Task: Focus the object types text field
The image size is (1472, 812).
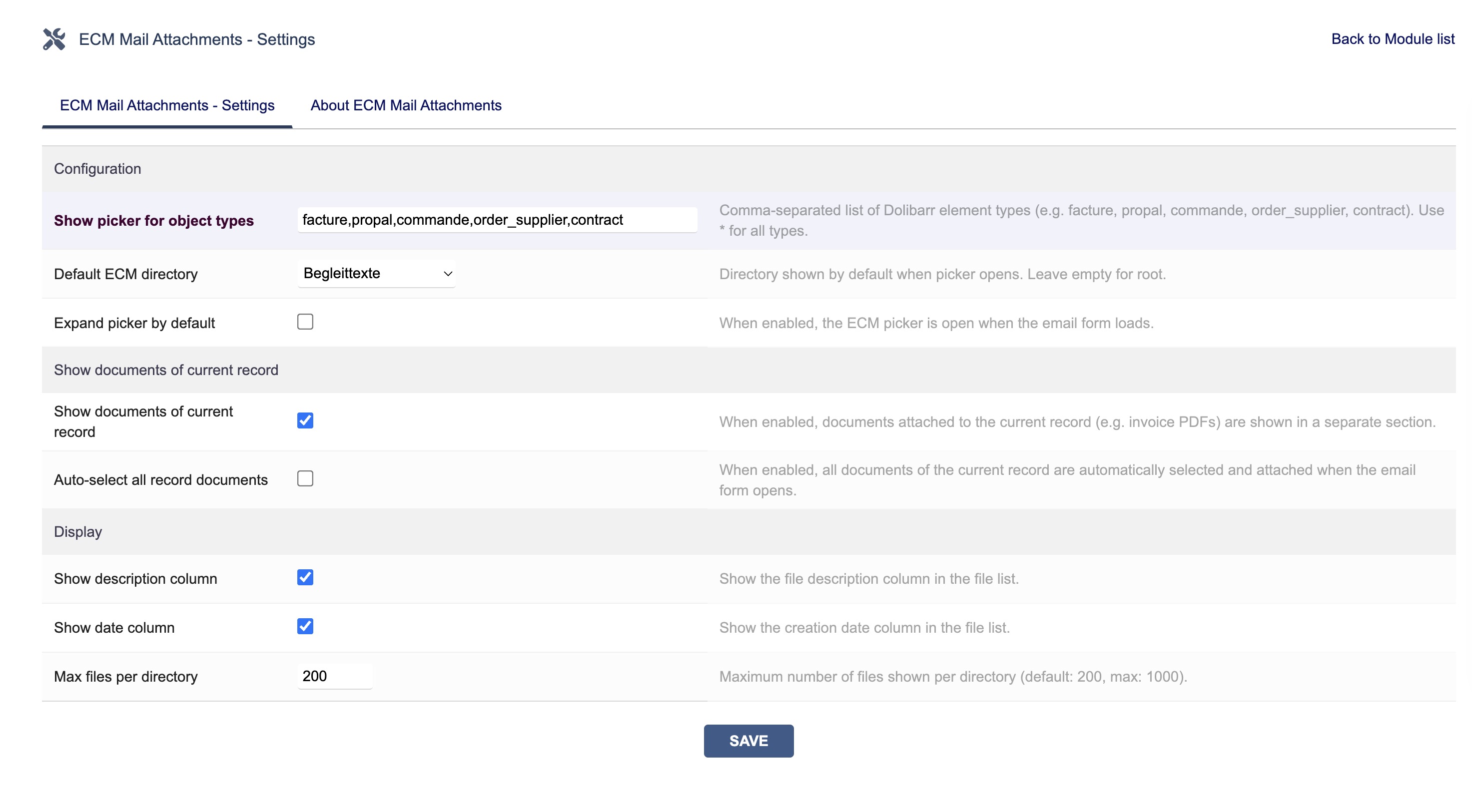Action: pos(497,220)
